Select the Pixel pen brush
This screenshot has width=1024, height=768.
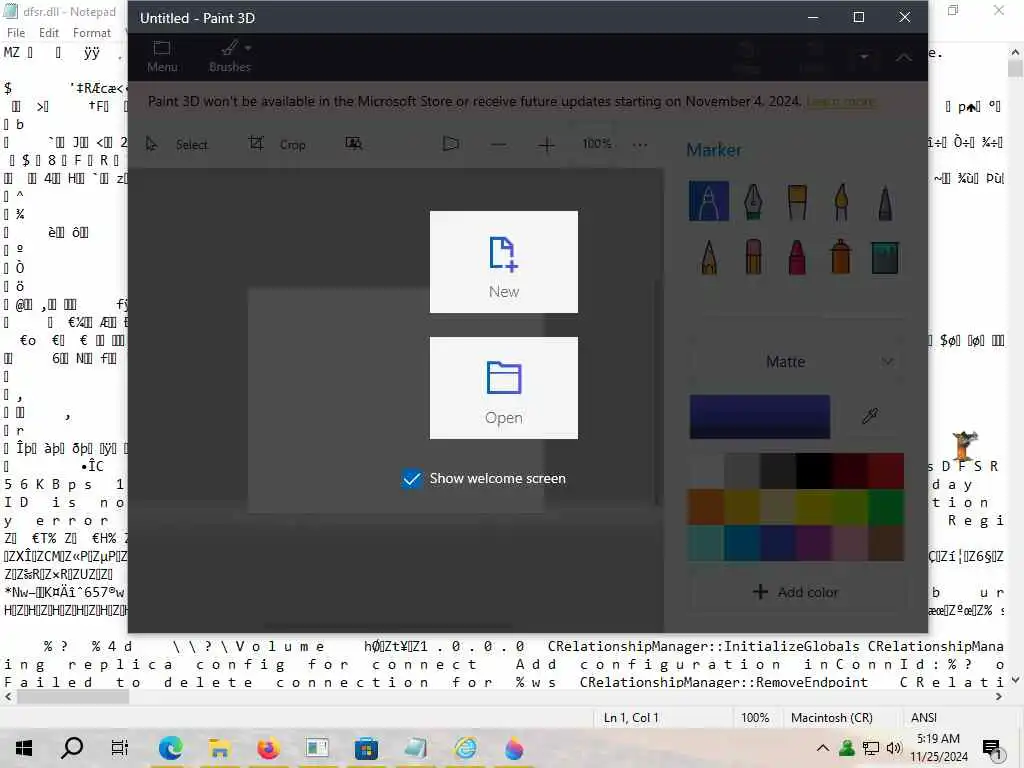[885, 201]
